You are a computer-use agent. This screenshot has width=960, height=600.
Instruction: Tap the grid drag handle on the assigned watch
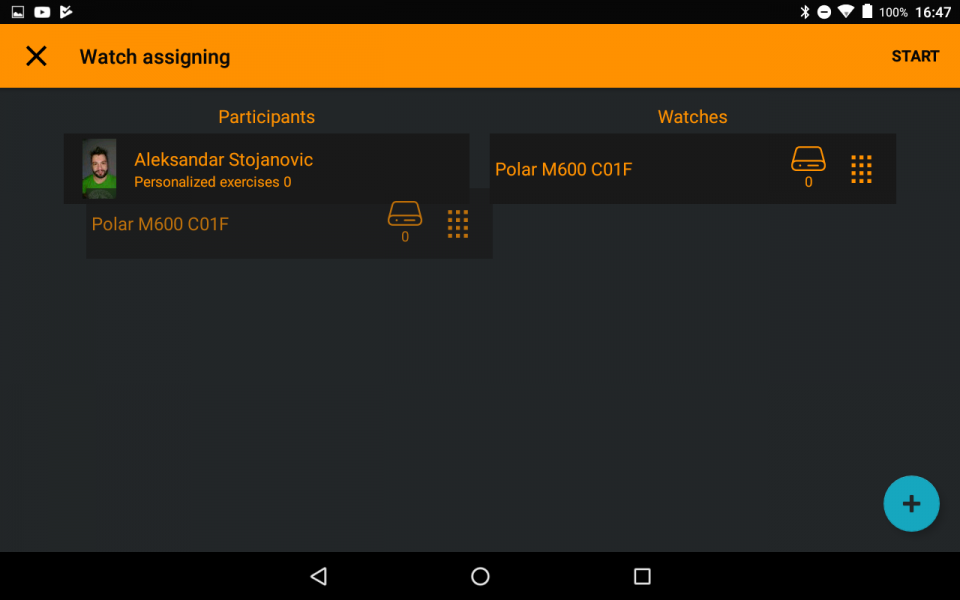pos(457,224)
